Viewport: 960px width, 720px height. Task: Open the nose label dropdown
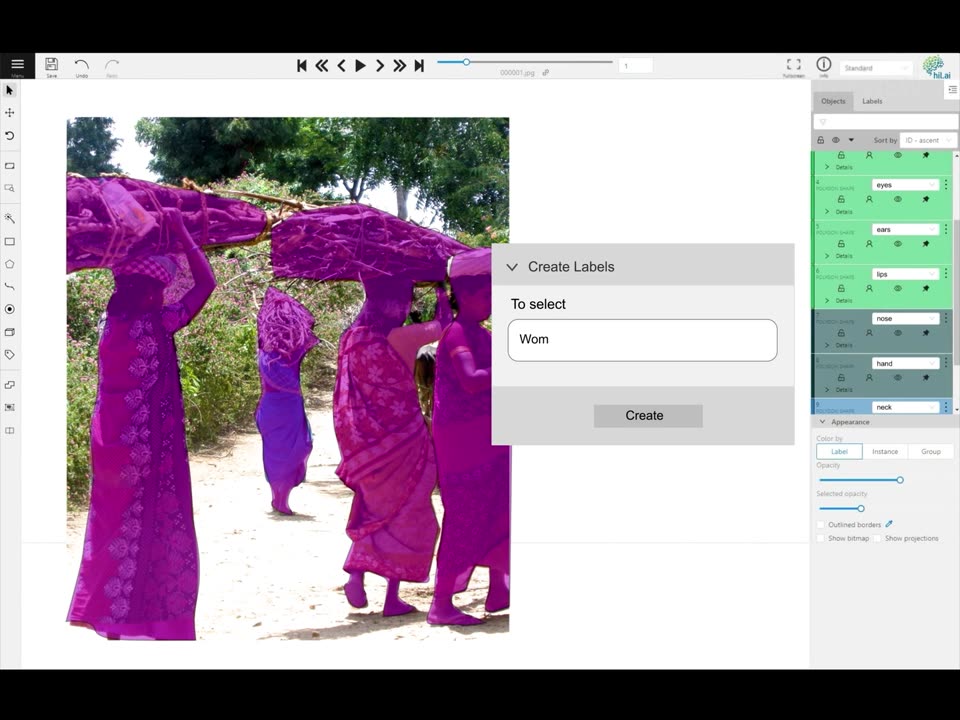(x=905, y=318)
